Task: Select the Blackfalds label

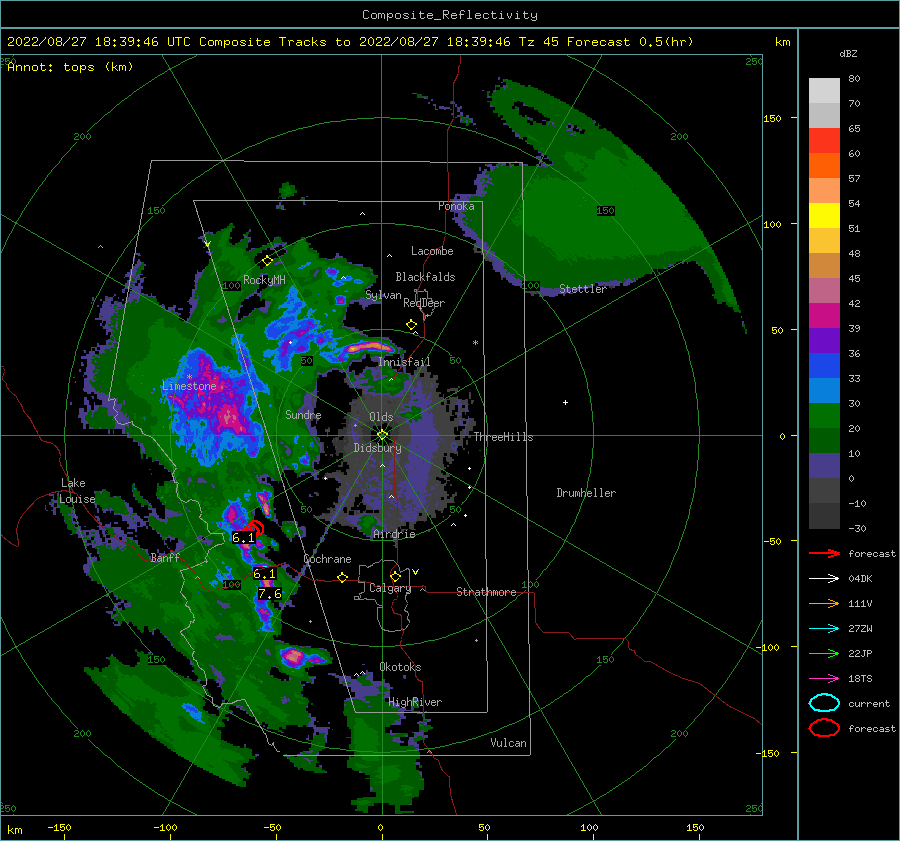Action: click(x=425, y=277)
